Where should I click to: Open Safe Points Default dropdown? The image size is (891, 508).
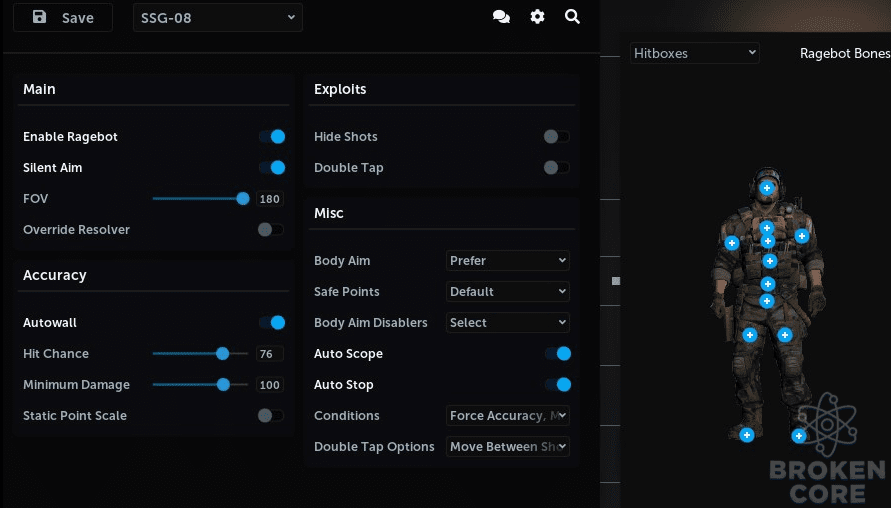pos(507,292)
